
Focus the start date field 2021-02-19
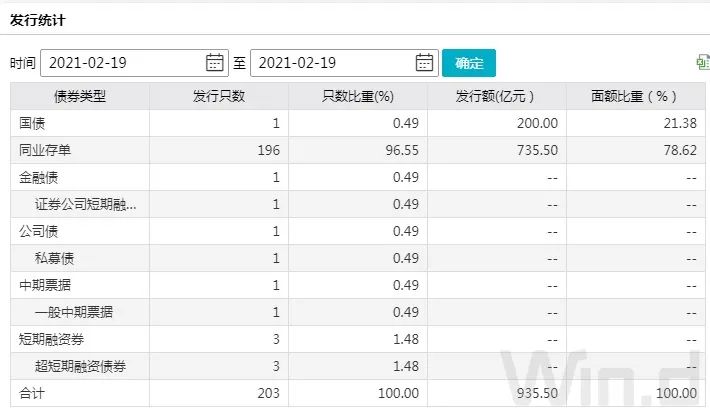pyautogui.click(x=134, y=63)
